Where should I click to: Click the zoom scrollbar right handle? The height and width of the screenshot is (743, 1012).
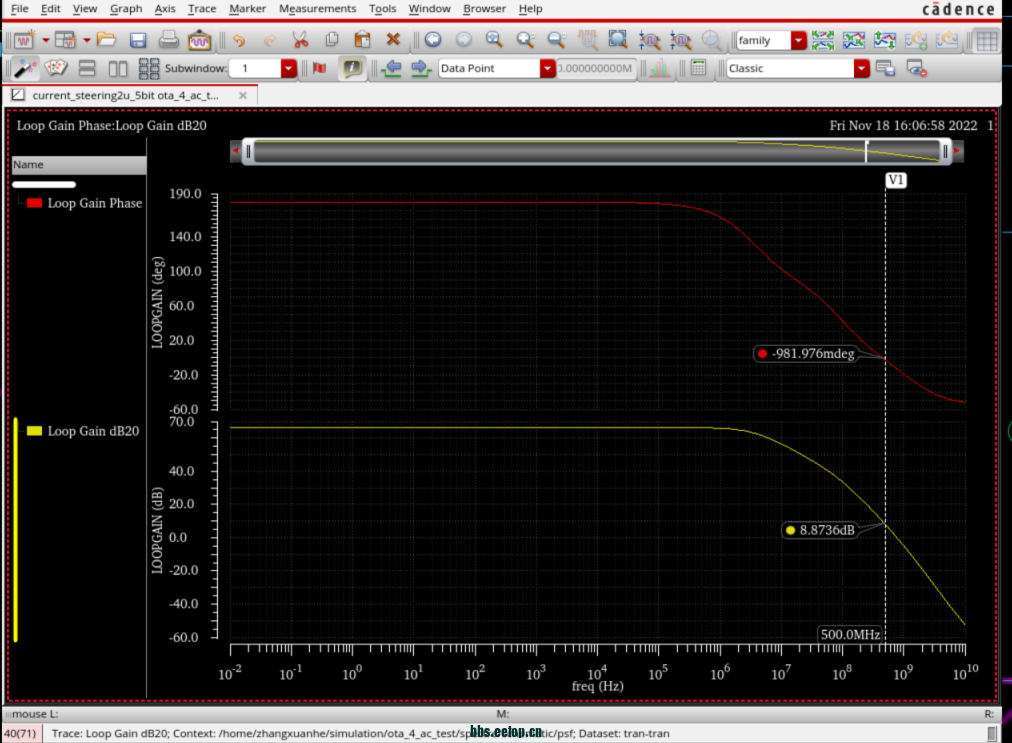[x=946, y=151]
